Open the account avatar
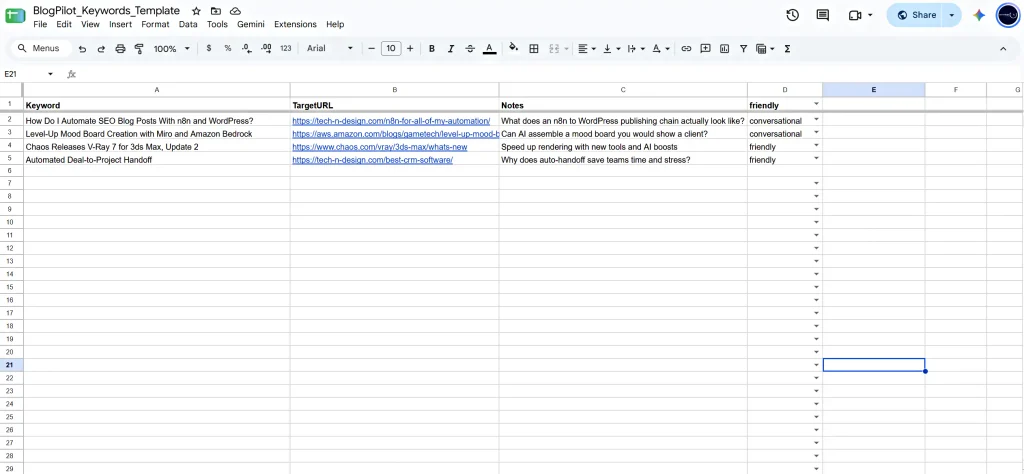The height and width of the screenshot is (474, 1024). (1008, 15)
